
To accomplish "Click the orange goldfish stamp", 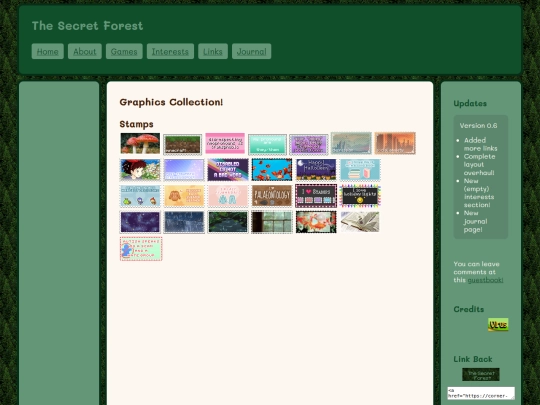I will 316,222.
